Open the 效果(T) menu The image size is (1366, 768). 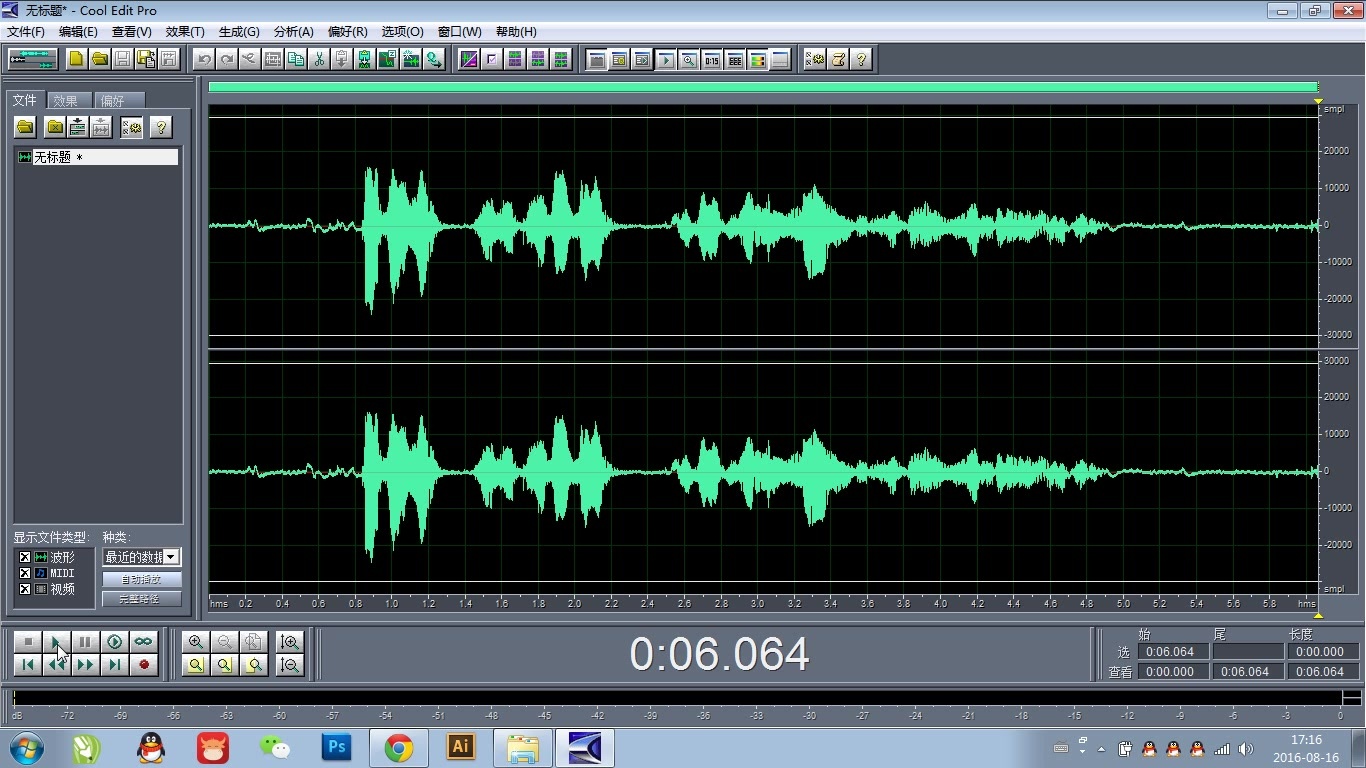pyautogui.click(x=185, y=32)
